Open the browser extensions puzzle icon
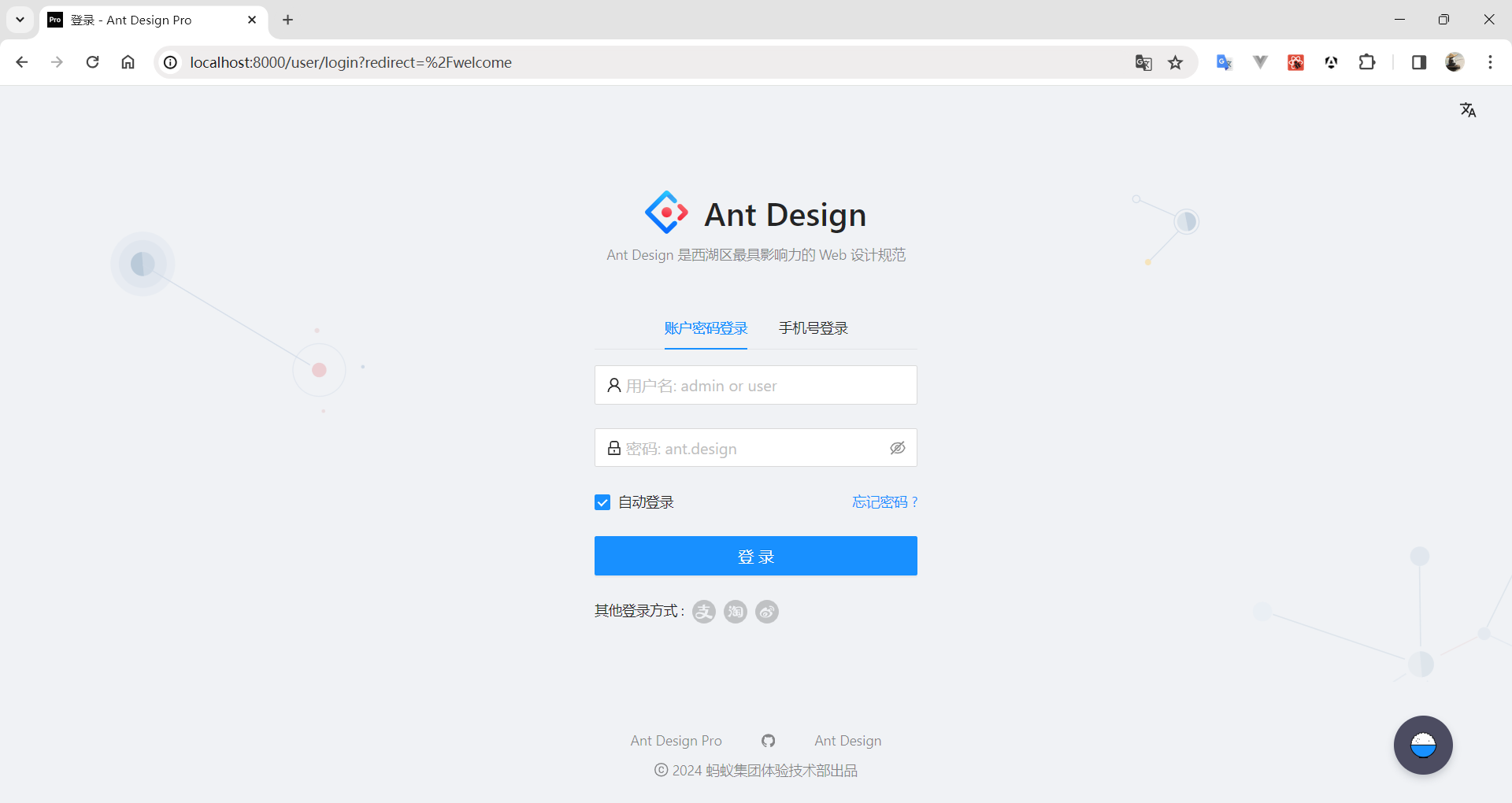This screenshot has height=803, width=1512. pyautogui.click(x=1367, y=62)
